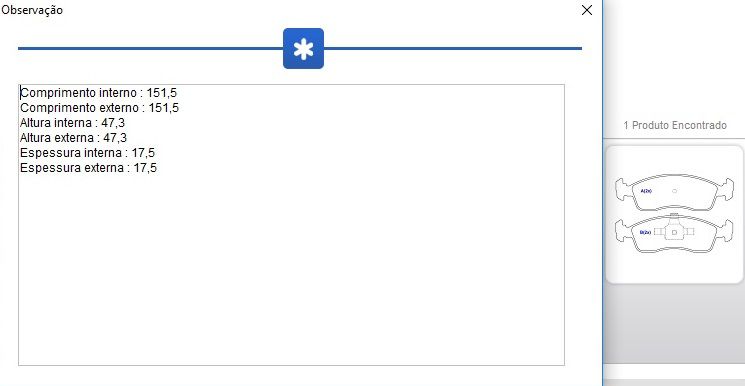Click the '1 Produto Encontrado' label
Screen dimensions: 745x386
point(675,125)
